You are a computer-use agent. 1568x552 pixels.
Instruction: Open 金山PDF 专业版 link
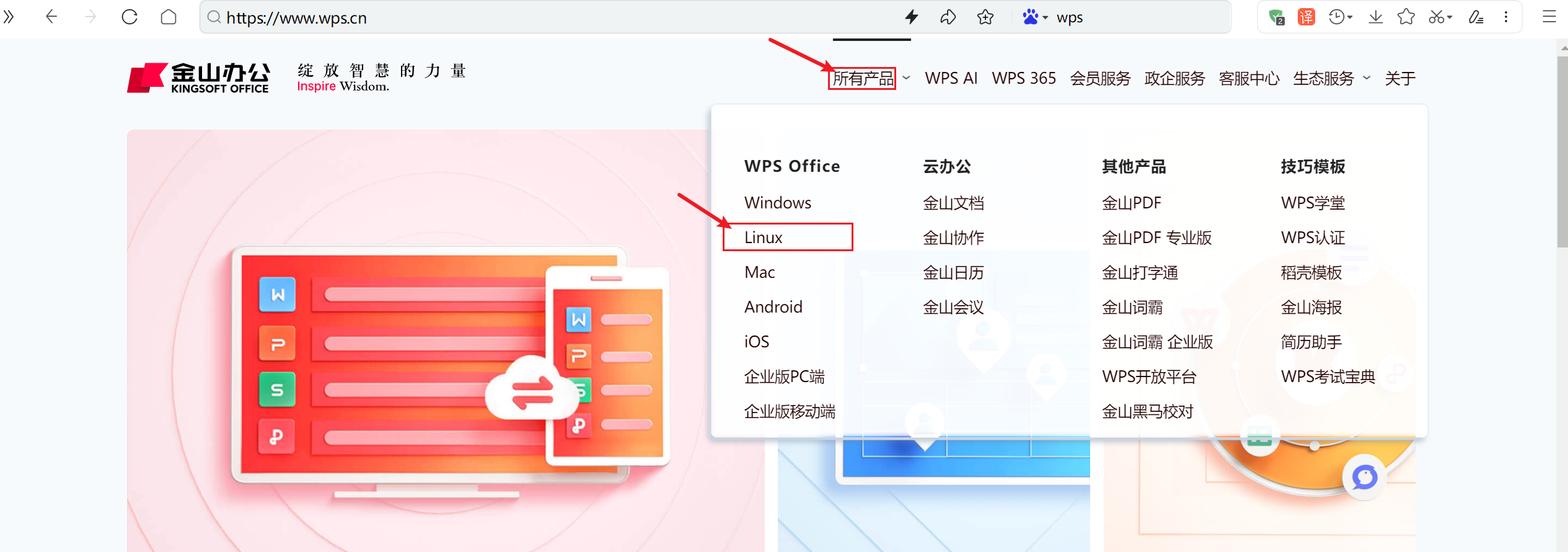[1156, 238]
